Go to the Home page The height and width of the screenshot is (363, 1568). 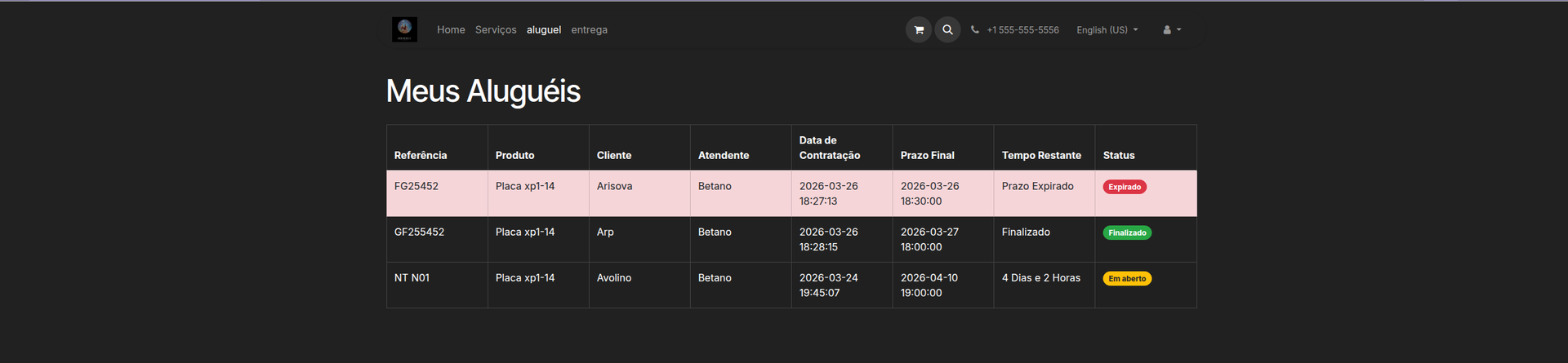pos(451,30)
